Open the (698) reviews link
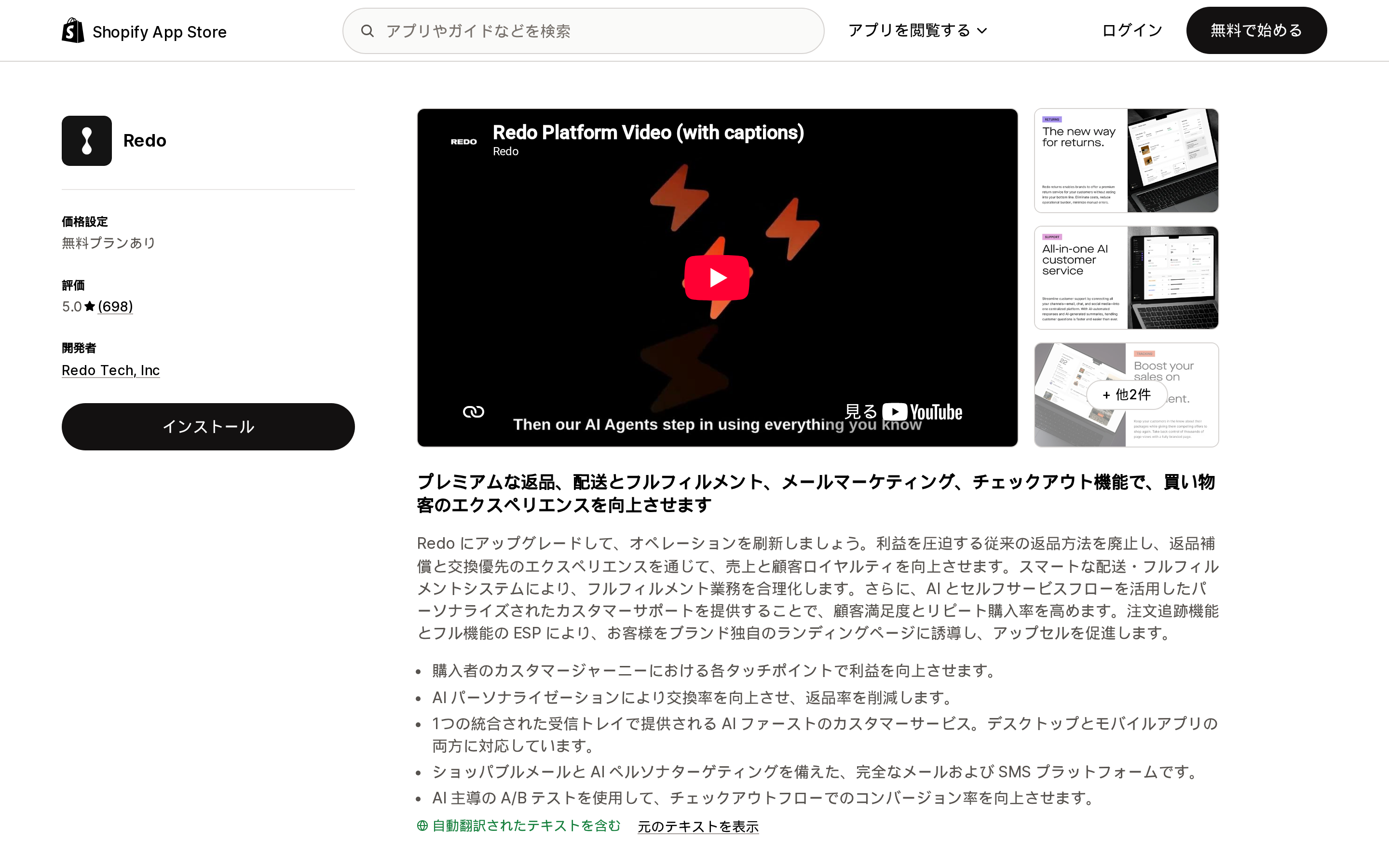The image size is (1389, 868). pyautogui.click(x=115, y=307)
